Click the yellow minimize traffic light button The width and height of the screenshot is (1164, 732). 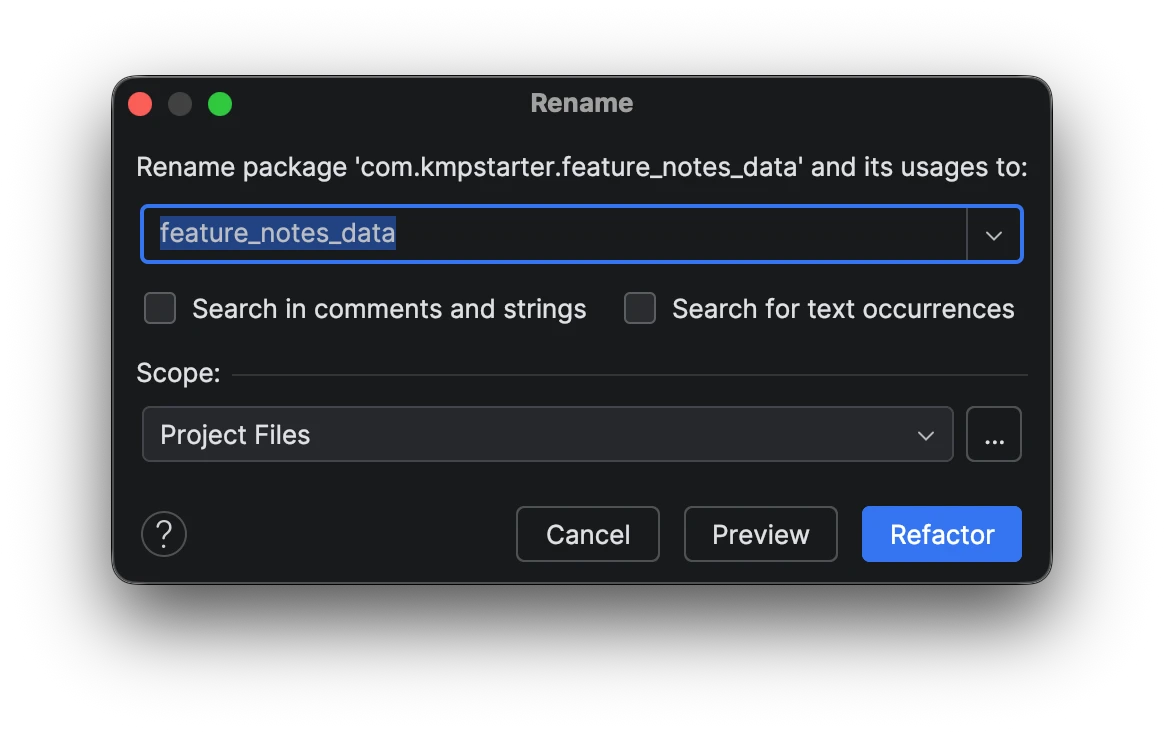click(x=180, y=103)
